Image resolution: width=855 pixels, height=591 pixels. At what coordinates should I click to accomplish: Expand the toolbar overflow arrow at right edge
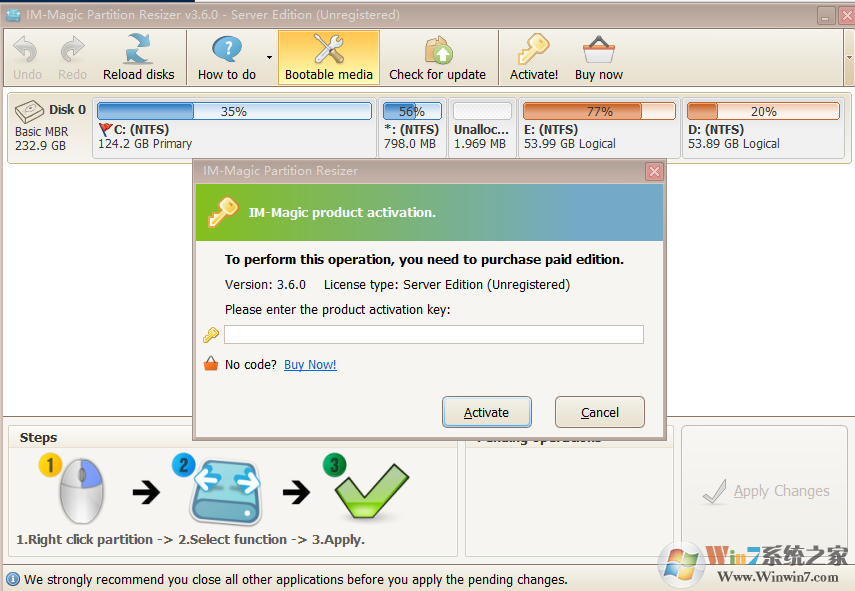(x=849, y=57)
